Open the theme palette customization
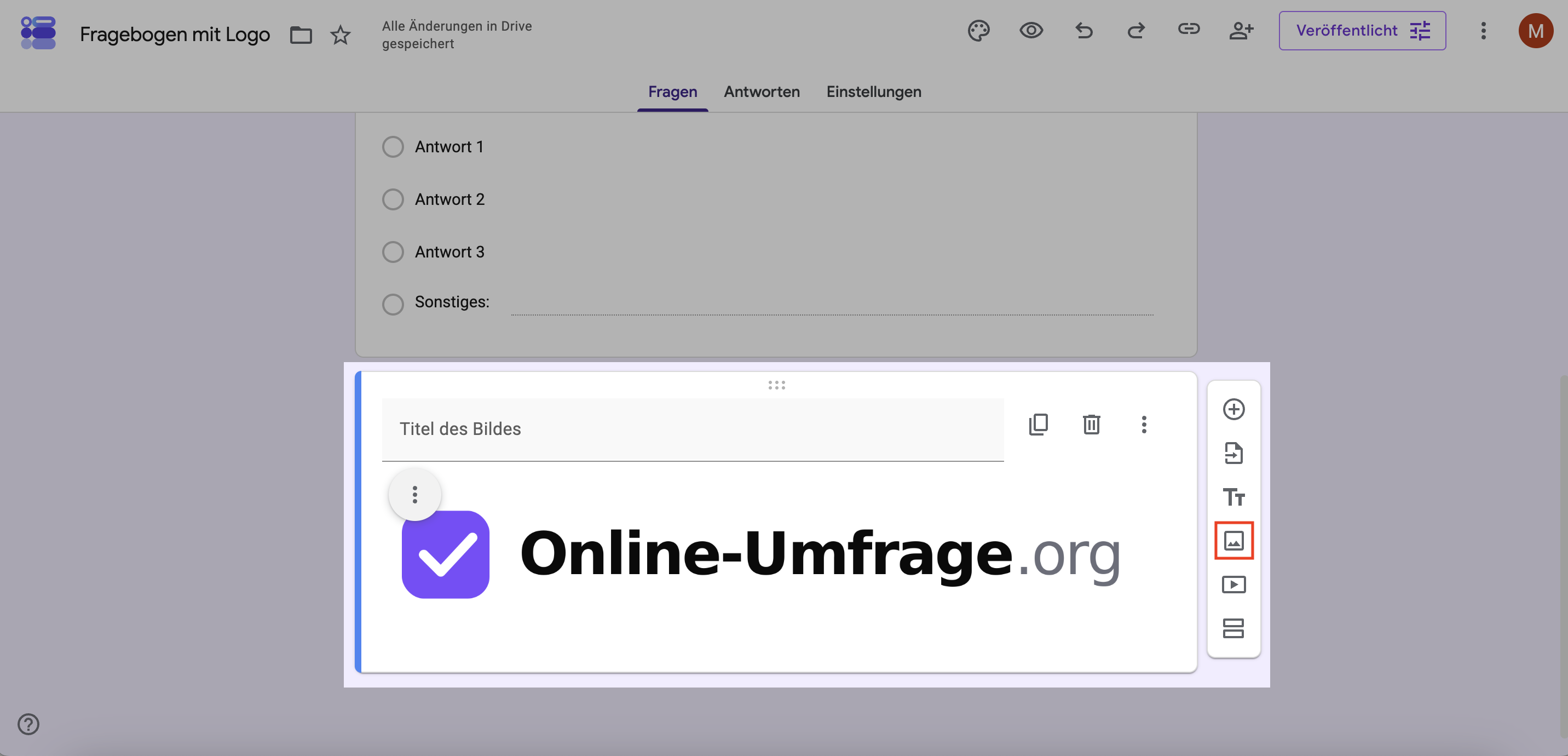 (978, 31)
